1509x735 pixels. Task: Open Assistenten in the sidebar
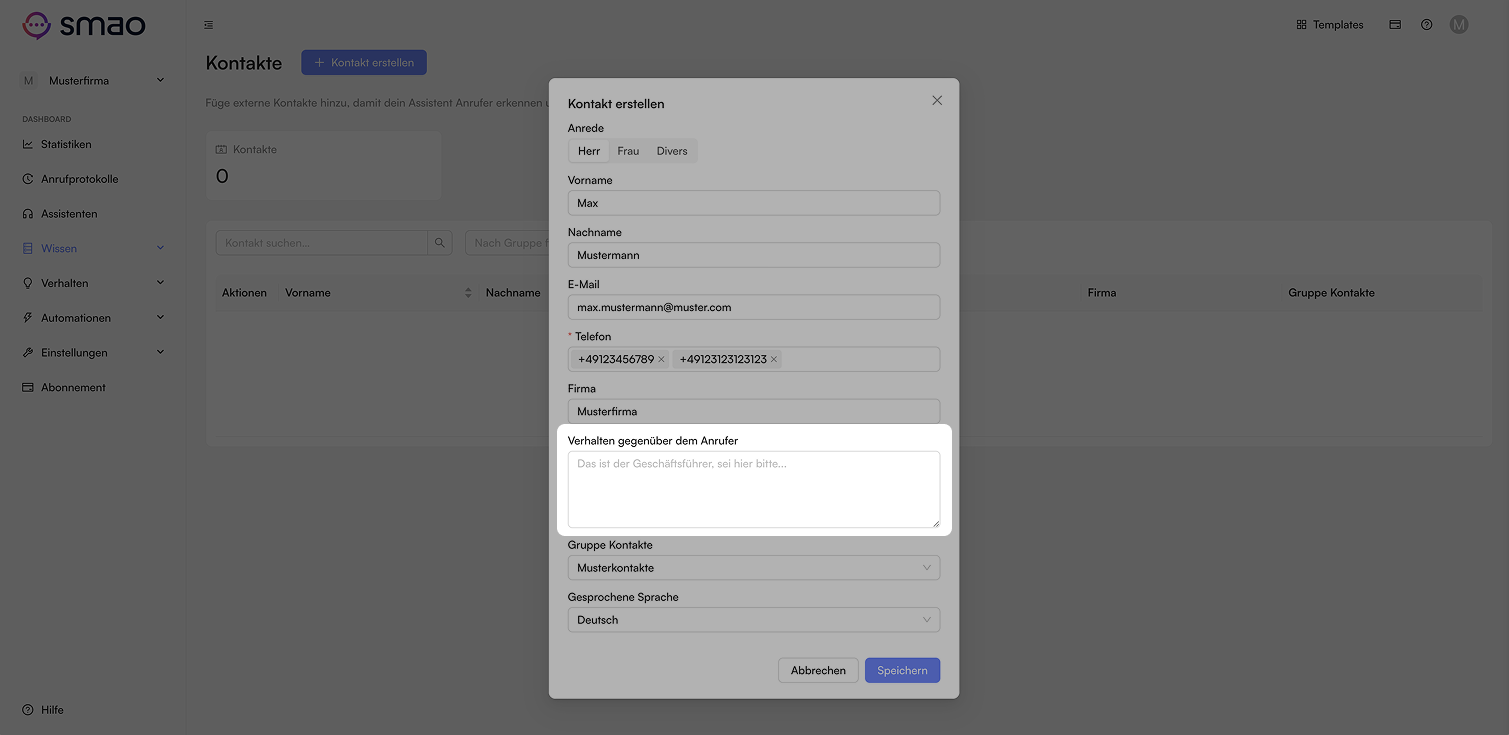[x=69, y=214]
